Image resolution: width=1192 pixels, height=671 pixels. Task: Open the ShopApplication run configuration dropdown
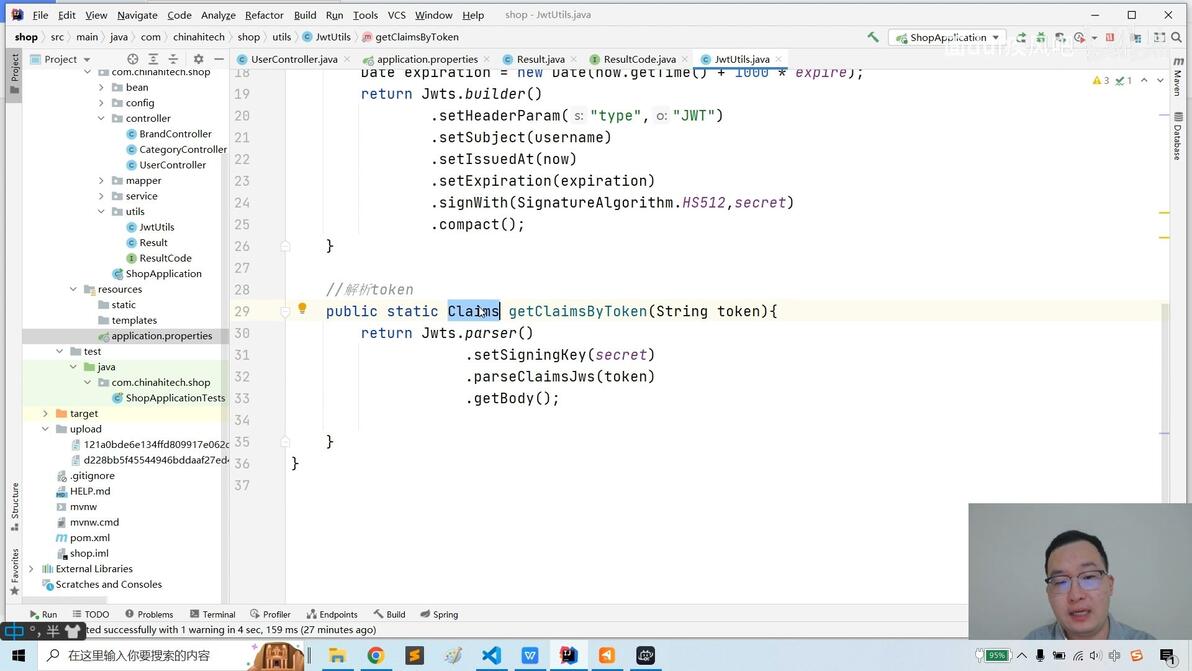coord(947,37)
